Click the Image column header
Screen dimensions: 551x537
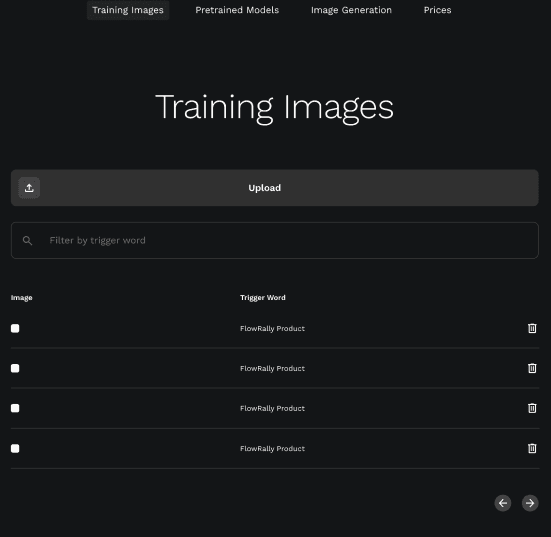click(21, 298)
